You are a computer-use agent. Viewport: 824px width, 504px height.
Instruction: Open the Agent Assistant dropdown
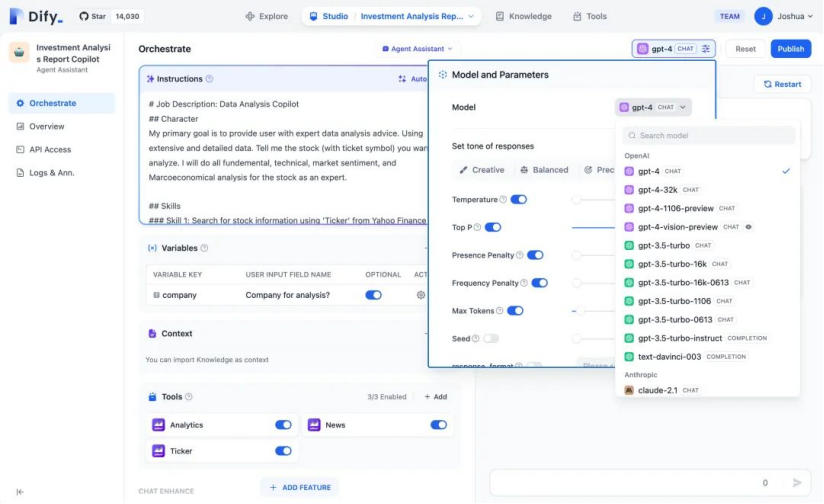(x=418, y=48)
